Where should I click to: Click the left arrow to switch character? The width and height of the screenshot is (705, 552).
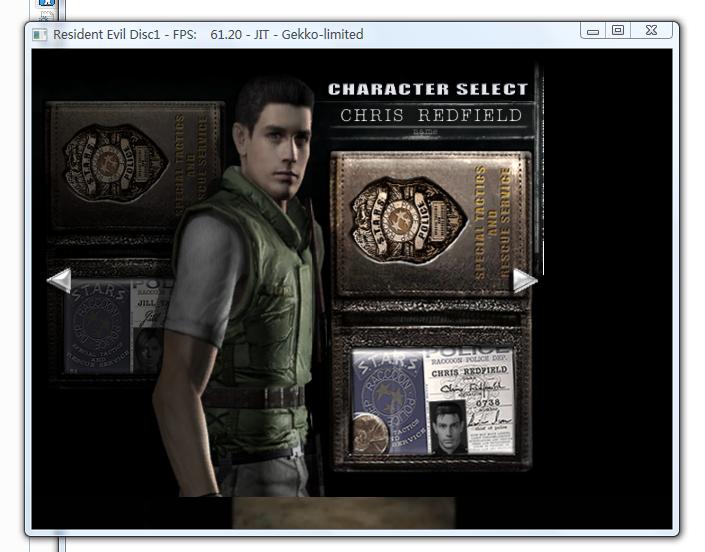coord(60,281)
